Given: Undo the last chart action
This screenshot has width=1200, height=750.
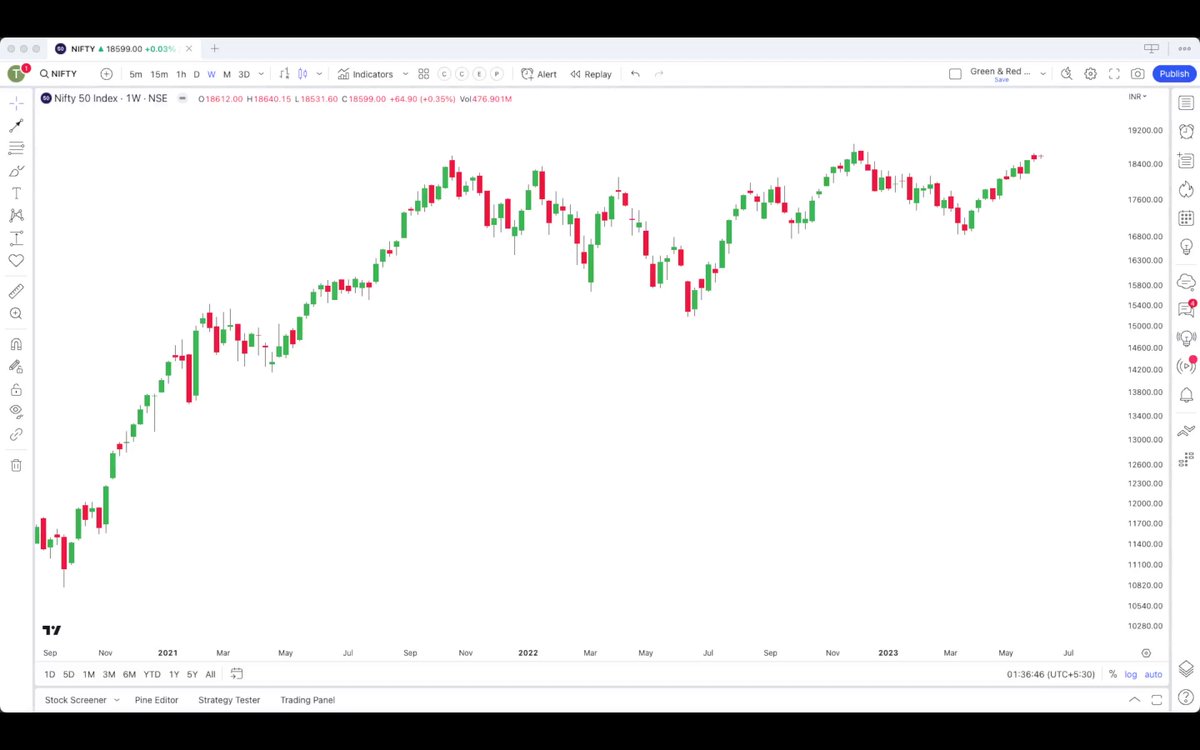Looking at the screenshot, I should [635, 74].
